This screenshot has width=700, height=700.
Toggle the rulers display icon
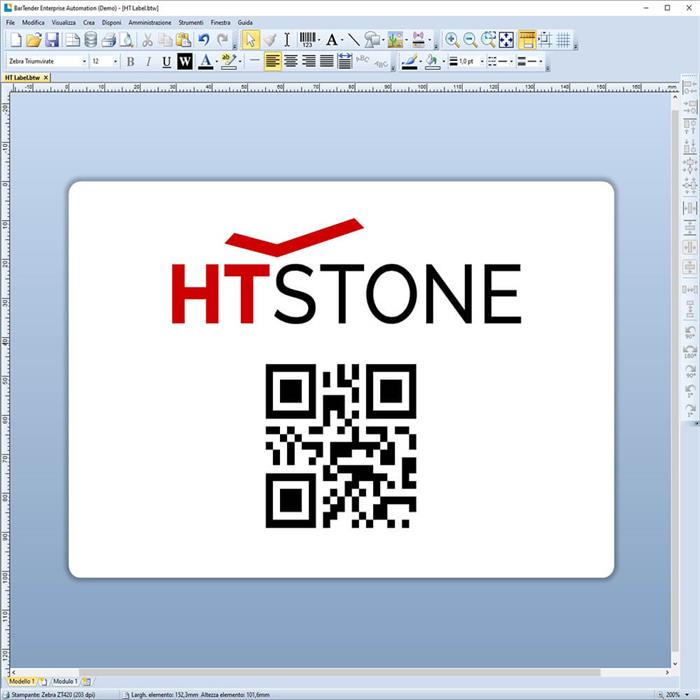pyautogui.click(x=527, y=40)
